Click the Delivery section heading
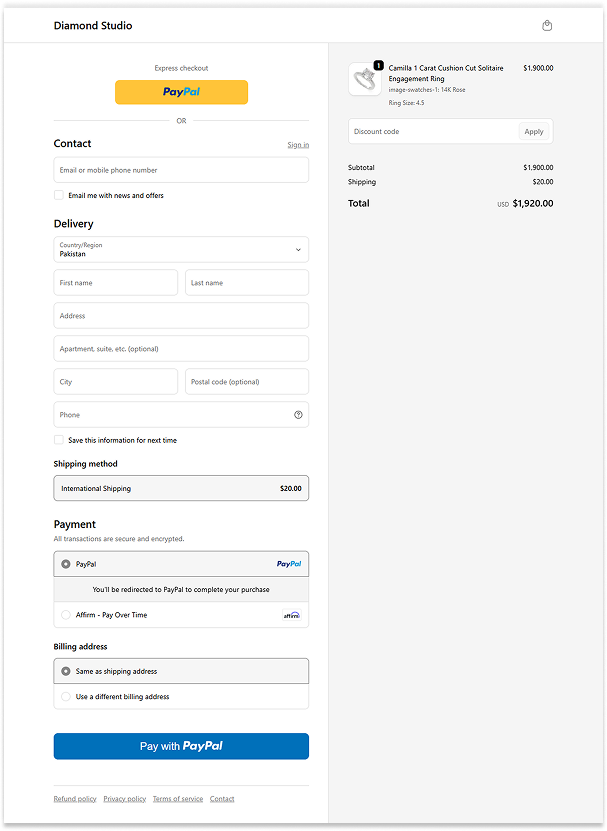Image resolution: width=607 pixels, height=831 pixels. 74,224
